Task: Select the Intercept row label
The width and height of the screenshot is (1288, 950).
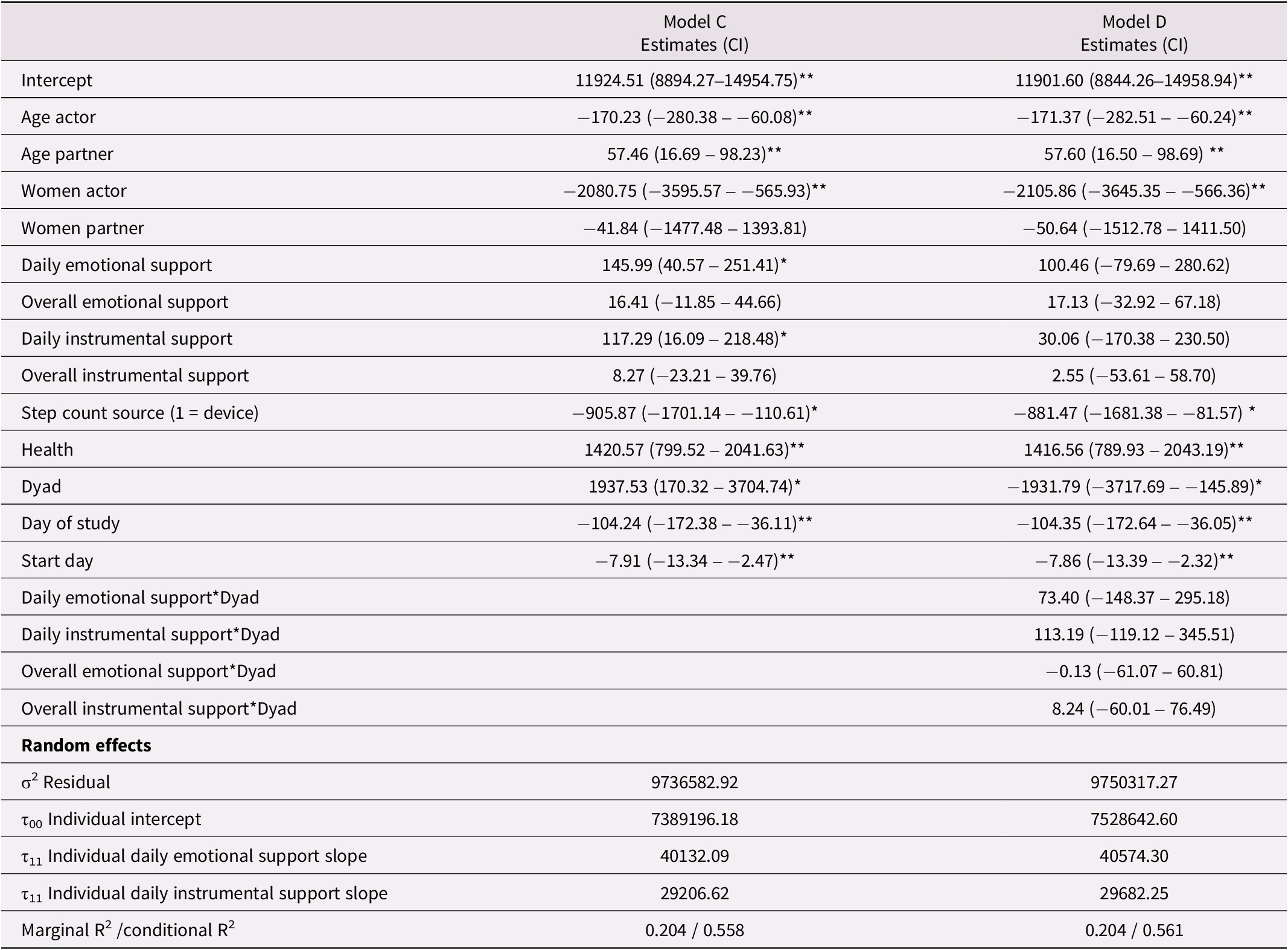Action: pyautogui.click(x=57, y=80)
